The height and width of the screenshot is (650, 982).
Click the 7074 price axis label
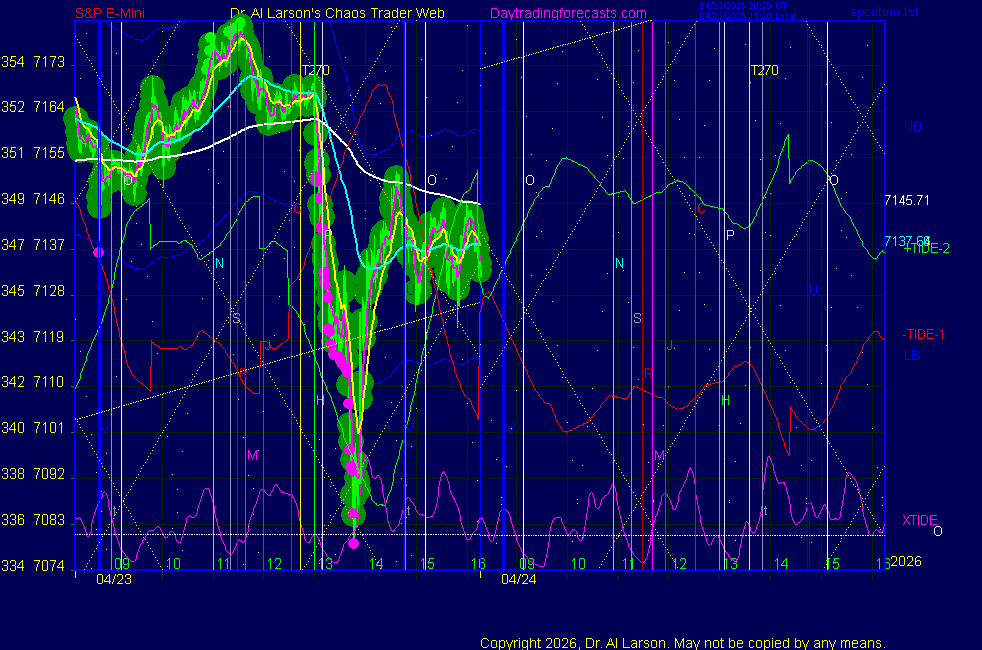click(48, 566)
